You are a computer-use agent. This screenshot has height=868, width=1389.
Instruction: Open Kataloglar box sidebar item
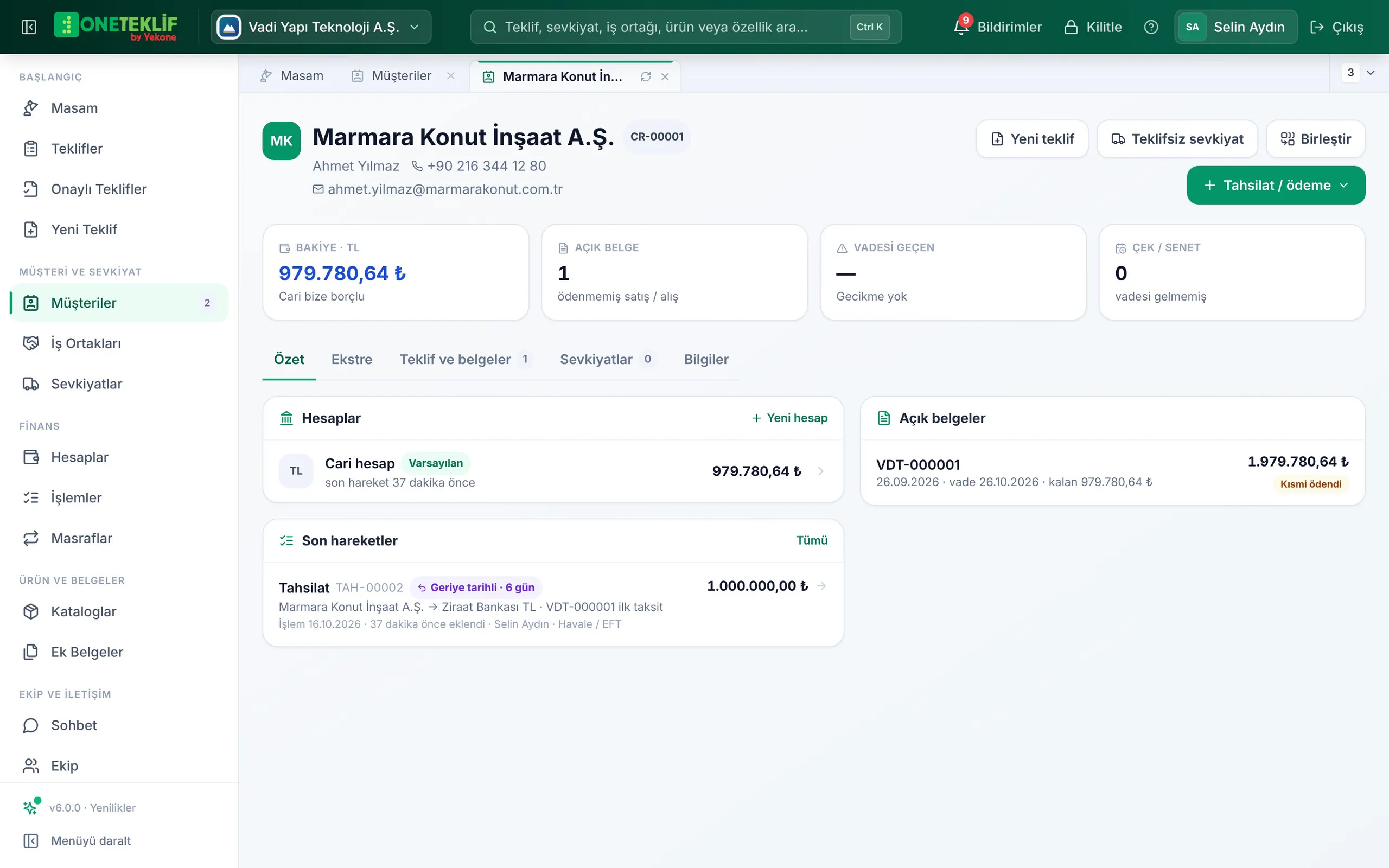(119, 611)
